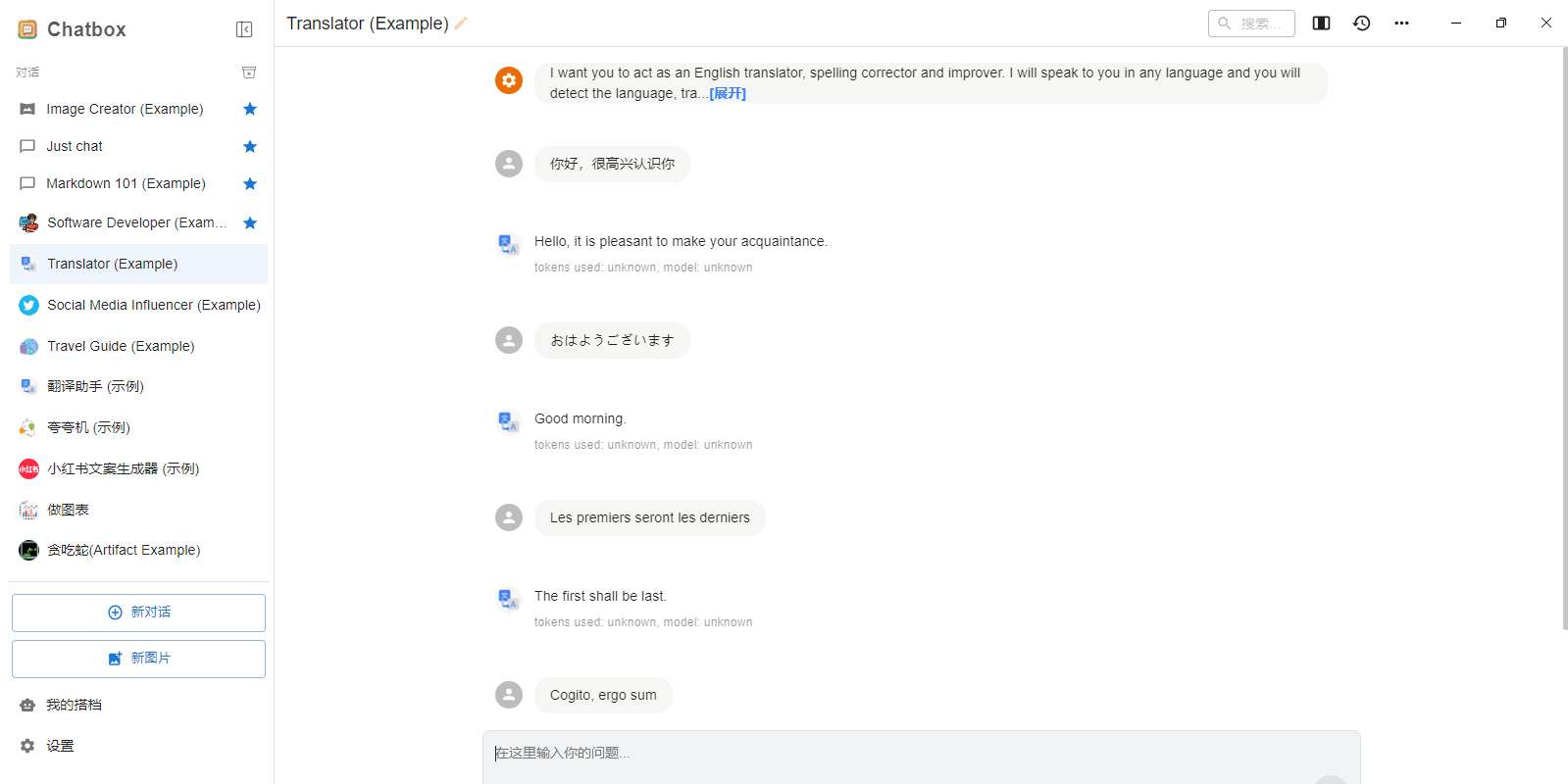Image resolution: width=1568 pixels, height=784 pixels.
Task: Toggle the split-view layout icon
Action: pyautogui.click(x=1321, y=23)
